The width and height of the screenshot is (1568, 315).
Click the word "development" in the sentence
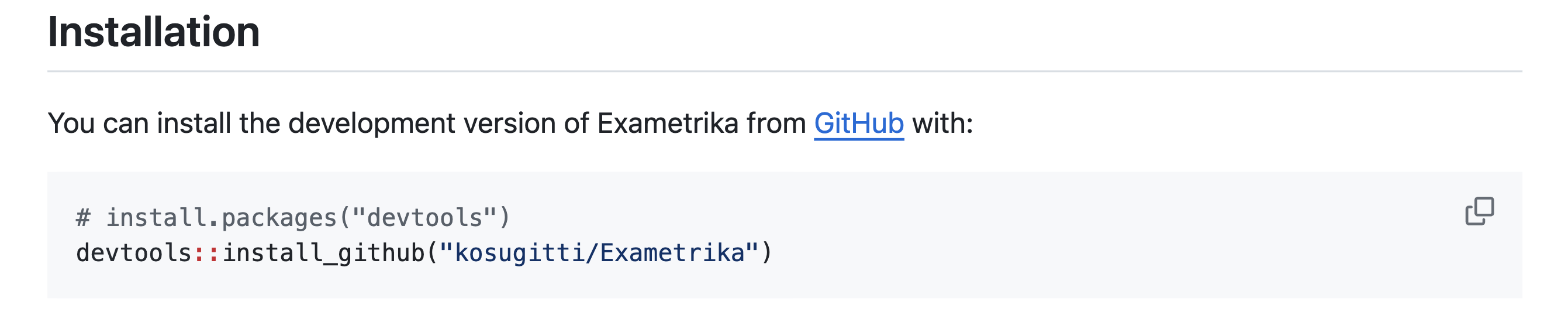point(371,124)
